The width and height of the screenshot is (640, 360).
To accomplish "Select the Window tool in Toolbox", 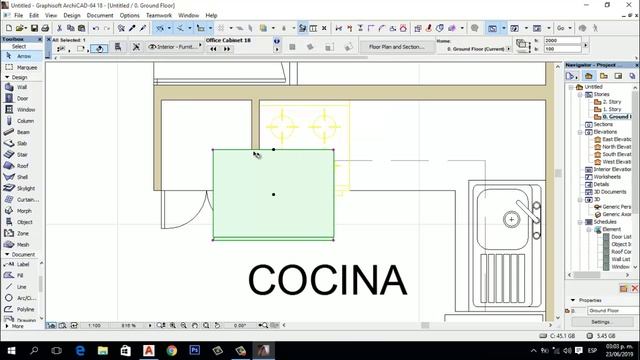I will (x=21, y=110).
